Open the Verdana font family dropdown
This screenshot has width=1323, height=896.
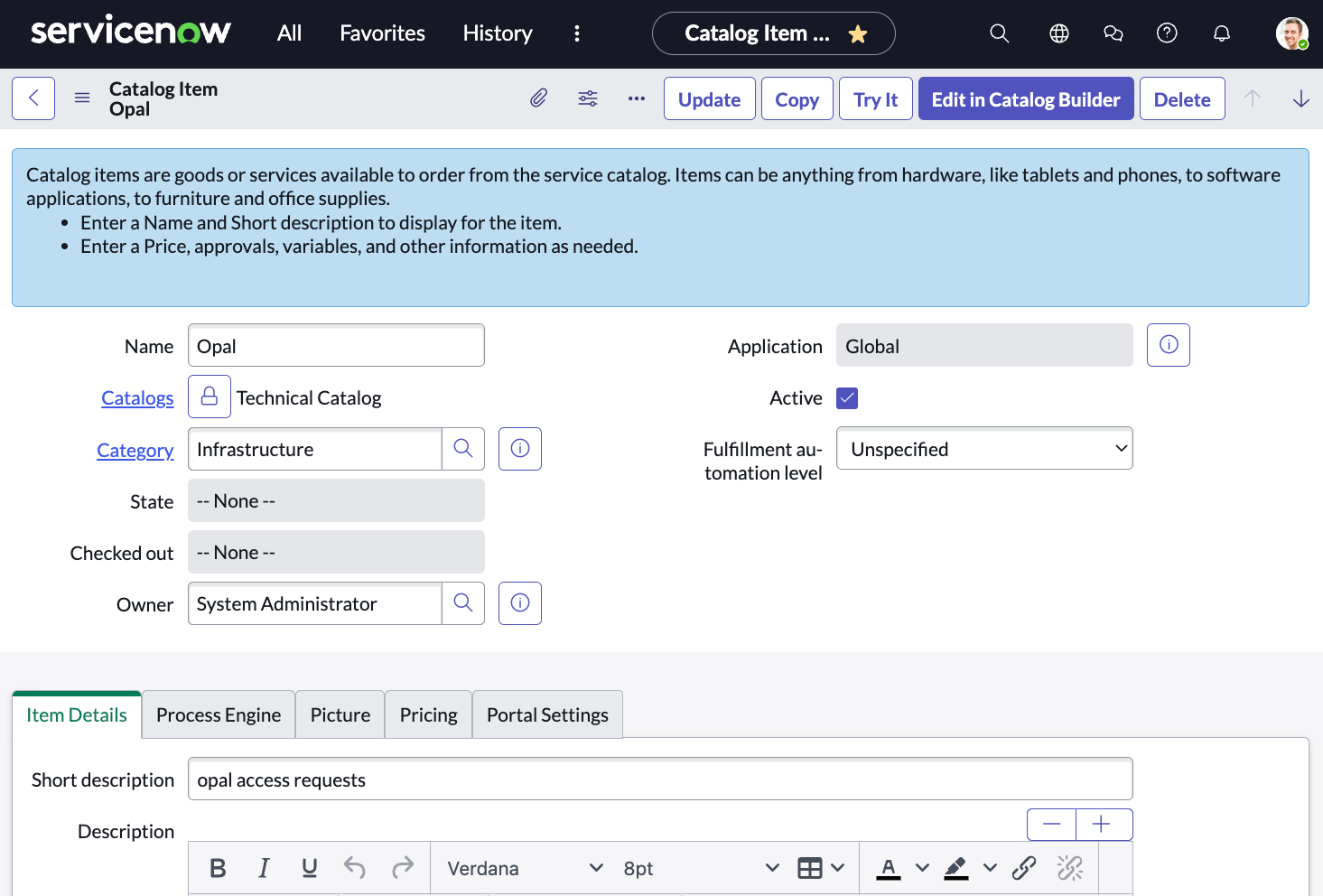pyautogui.click(x=525, y=868)
